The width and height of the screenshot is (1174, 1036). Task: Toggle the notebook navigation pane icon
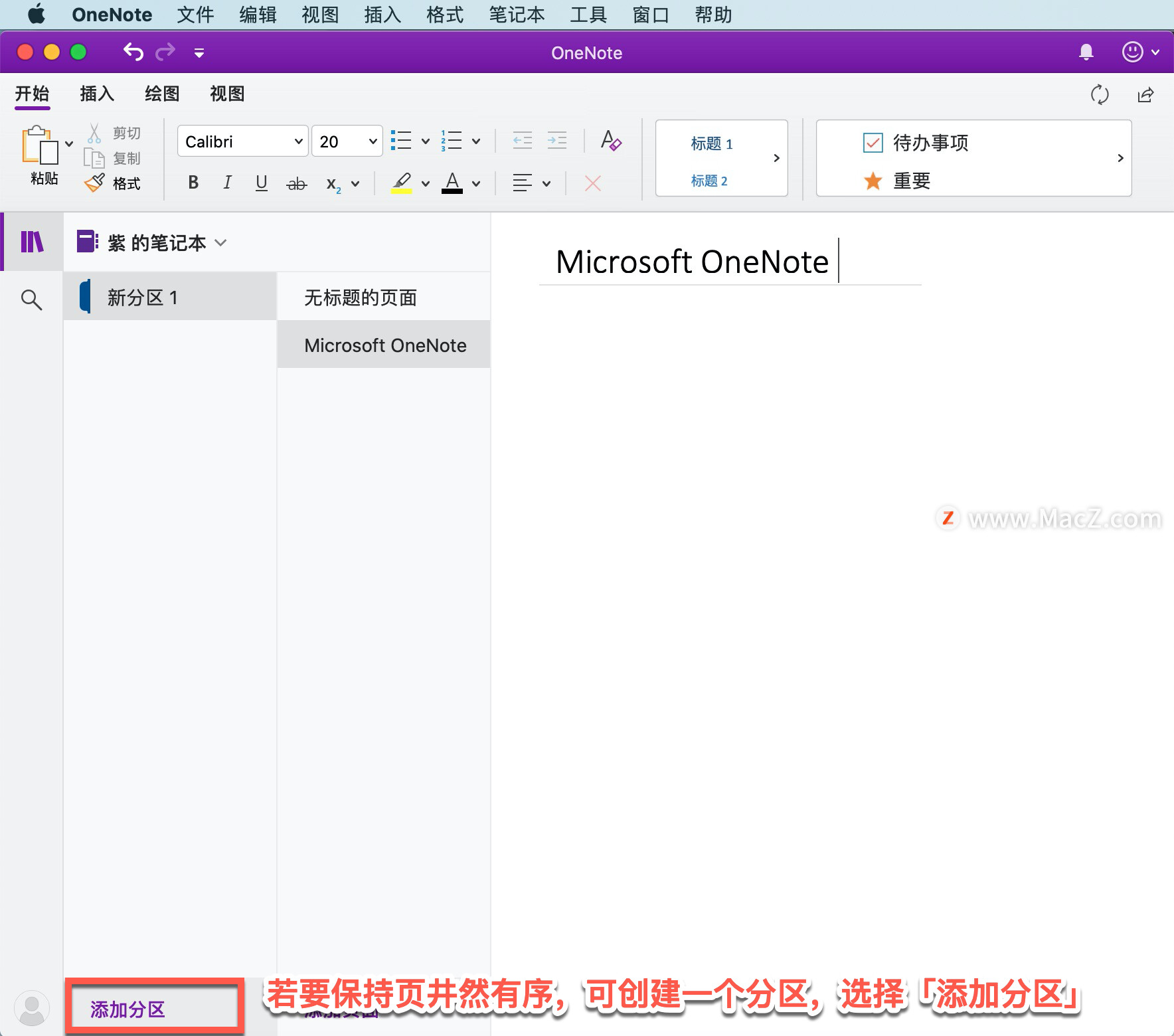32,242
